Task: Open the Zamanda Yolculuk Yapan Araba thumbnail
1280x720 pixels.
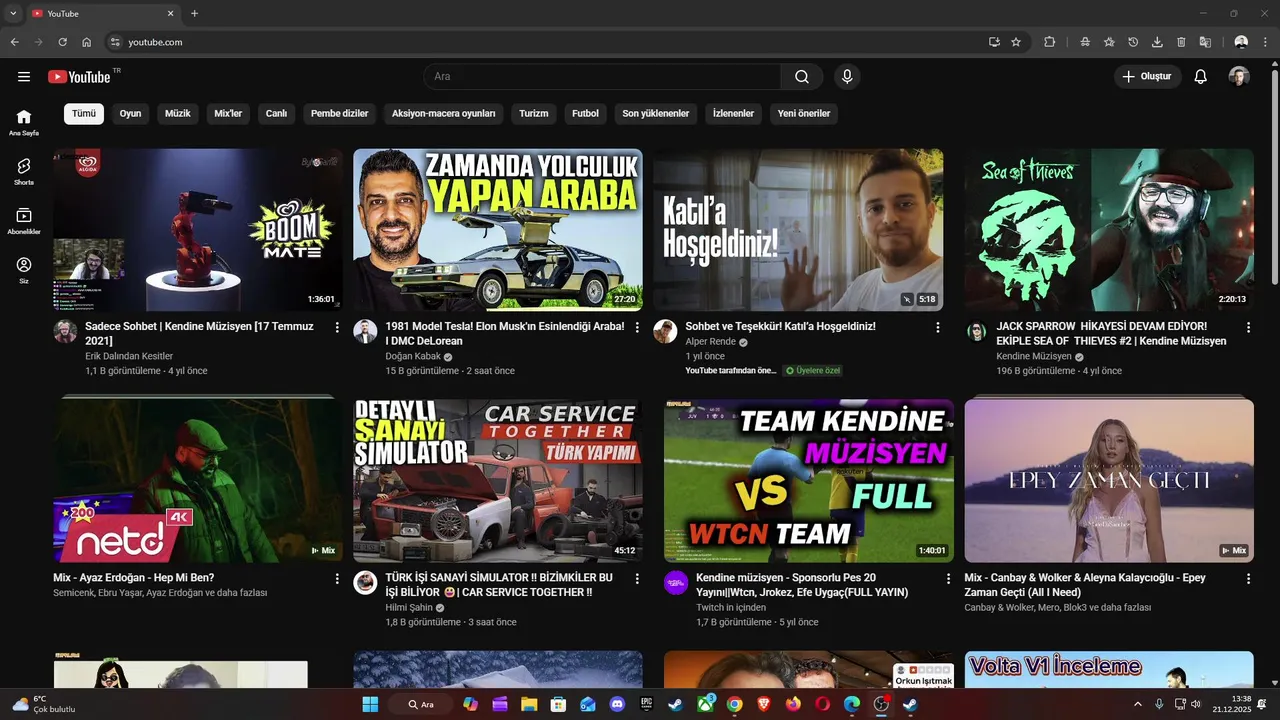Action: (498, 230)
